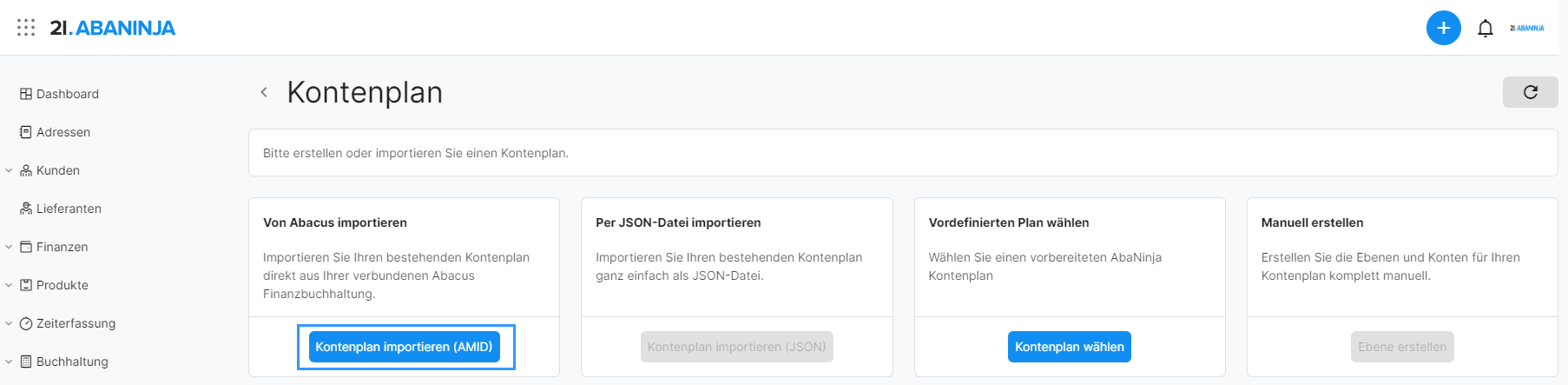Select Buchhaltung in the sidebar
Screen dimensions: 1568x385
[x=72, y=362]
